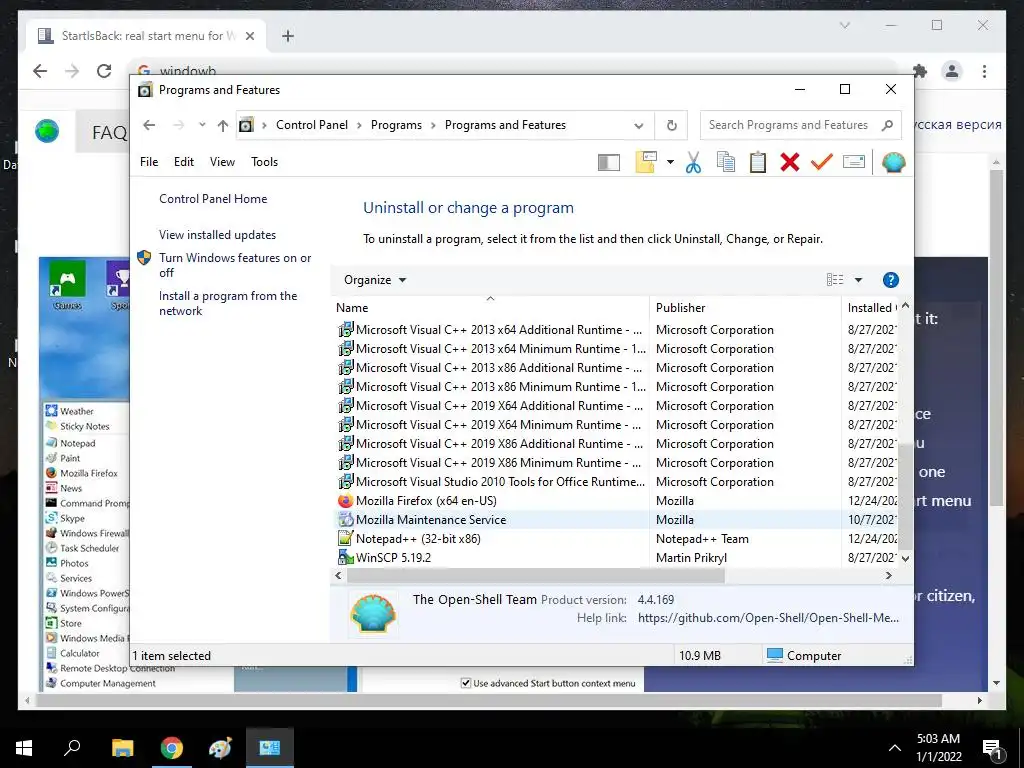Expand the Organize dropdown
Screen dimensions: 1024x768
(375, 280)
